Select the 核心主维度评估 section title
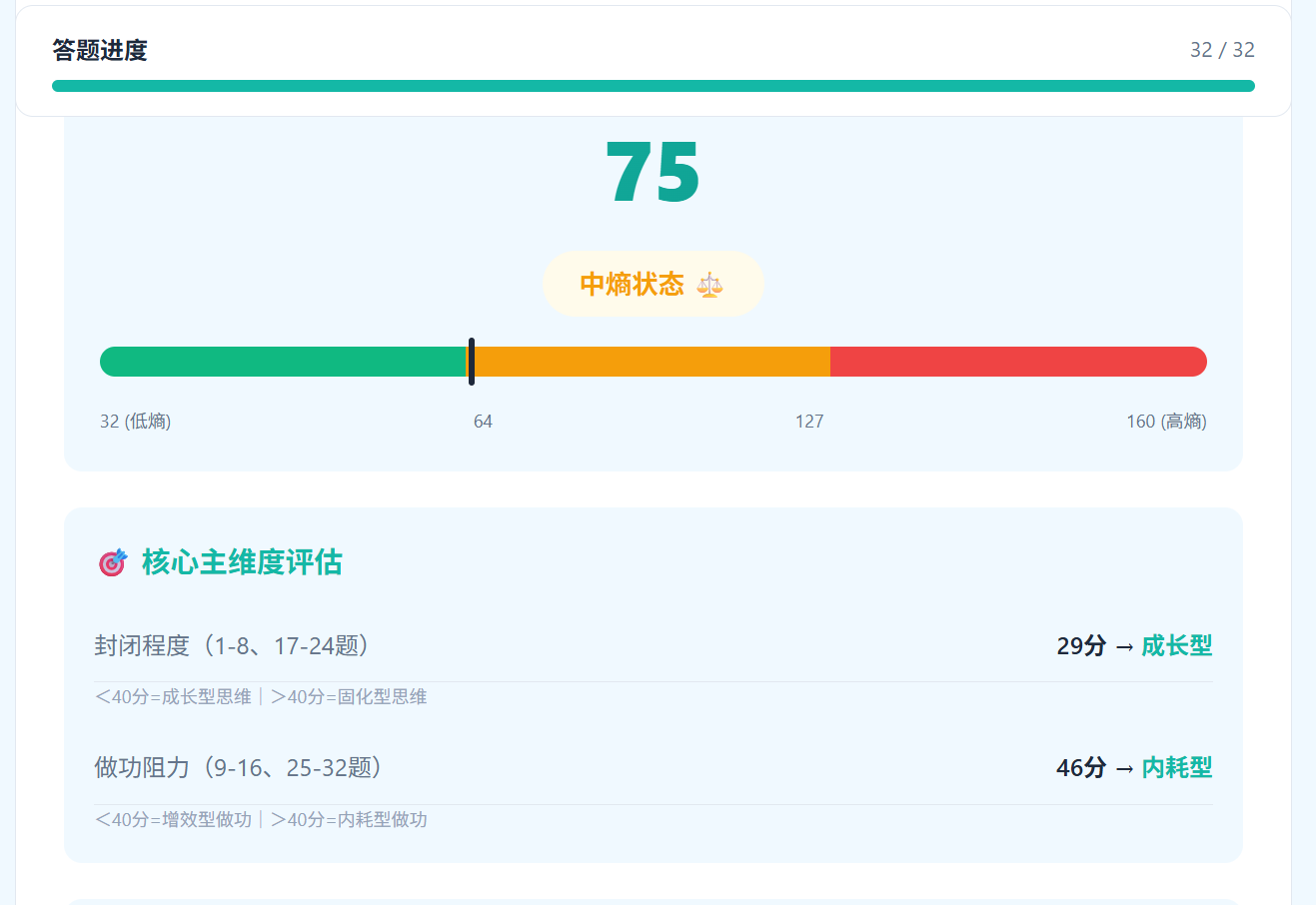The height and width of the screenshot is (905, 1316). point(242,562)
